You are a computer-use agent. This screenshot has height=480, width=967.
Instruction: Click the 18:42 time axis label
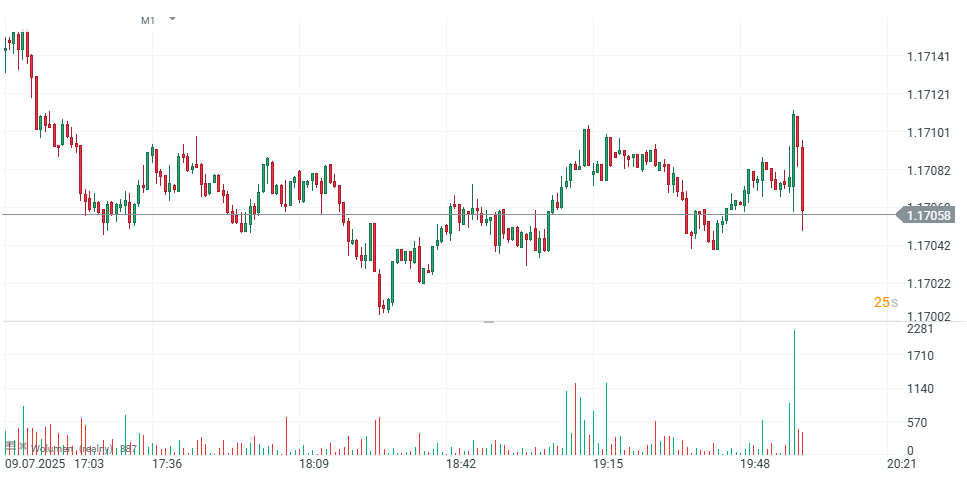pos(461,464)
